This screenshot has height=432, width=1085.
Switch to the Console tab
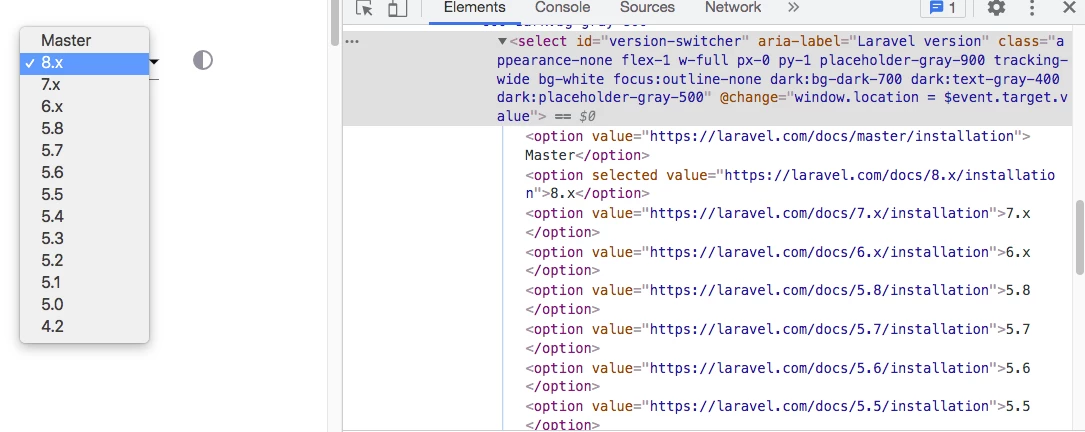click(x=563, y=8)
